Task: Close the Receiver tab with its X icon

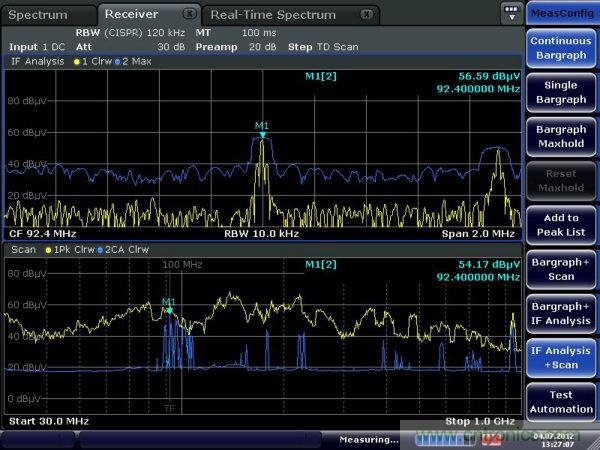Action: click(x=190, y=14)
